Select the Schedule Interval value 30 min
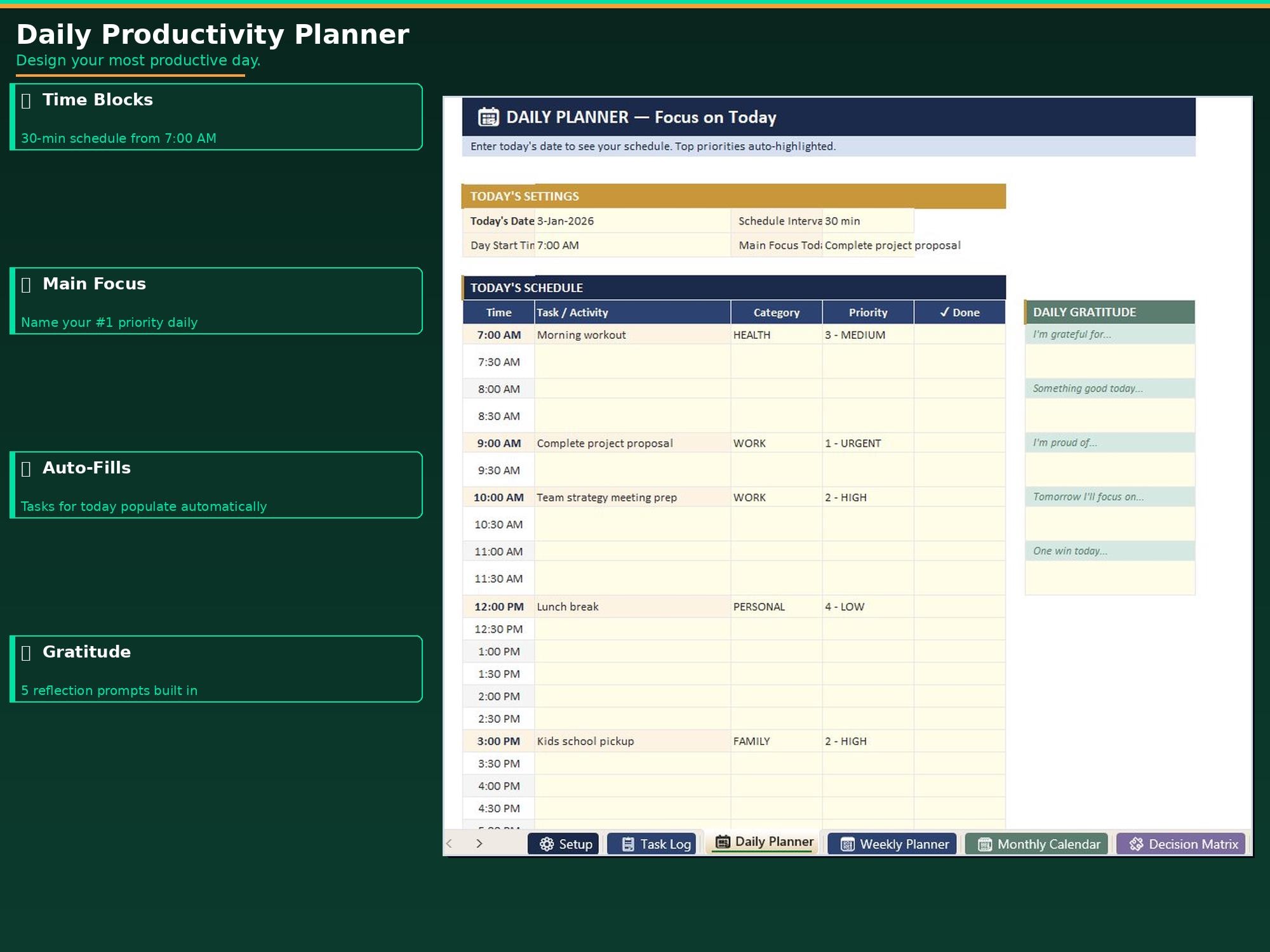 (x=868, y=221)
